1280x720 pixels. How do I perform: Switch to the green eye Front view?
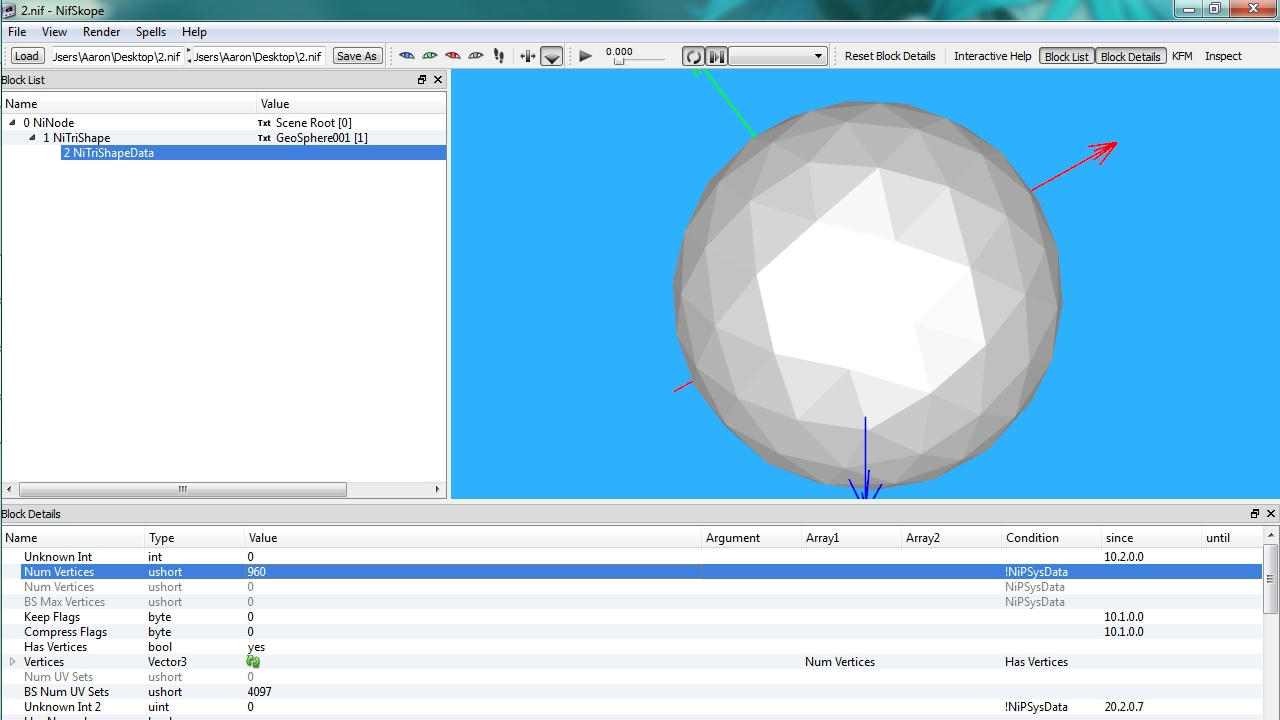click(x=430, y=56)
